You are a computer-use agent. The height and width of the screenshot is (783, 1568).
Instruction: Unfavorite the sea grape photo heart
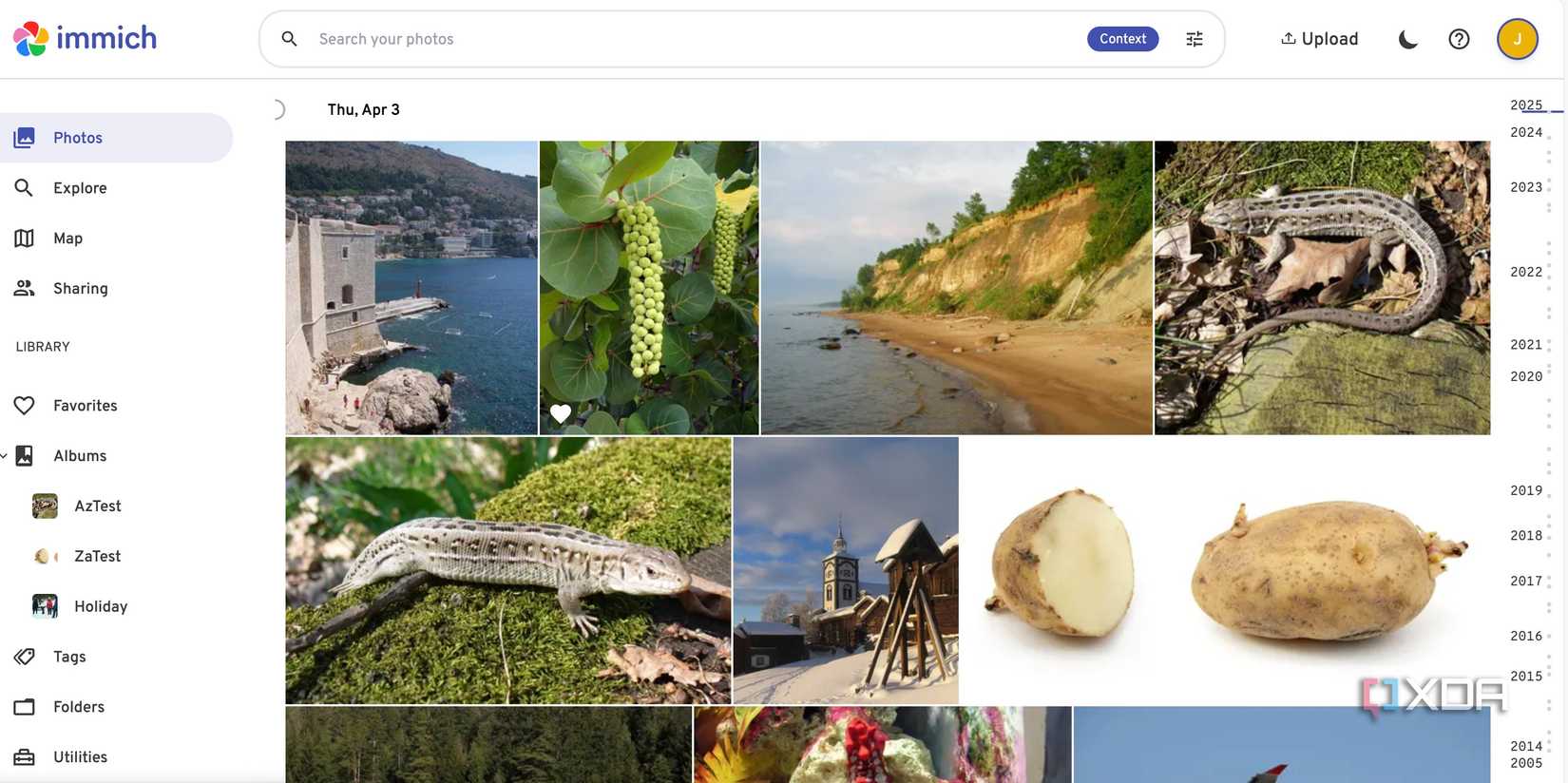pyautogui.click(x=561, y=413)
